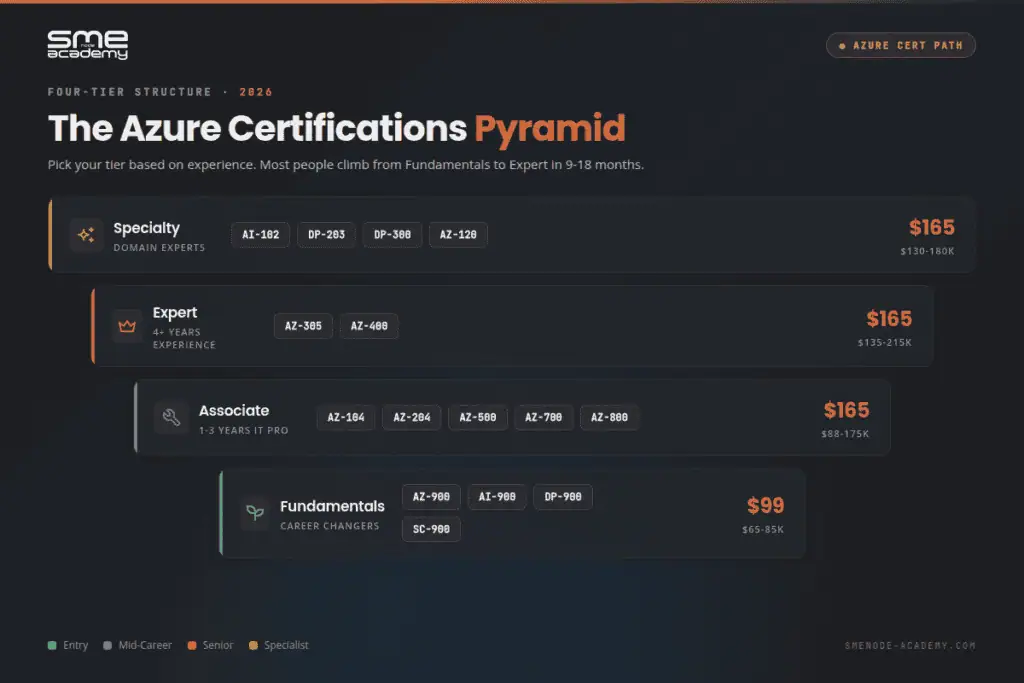Click the Four-Tier Structure 2026 label
Viewport: 1024px width, 683px height.
pos(160,92)
